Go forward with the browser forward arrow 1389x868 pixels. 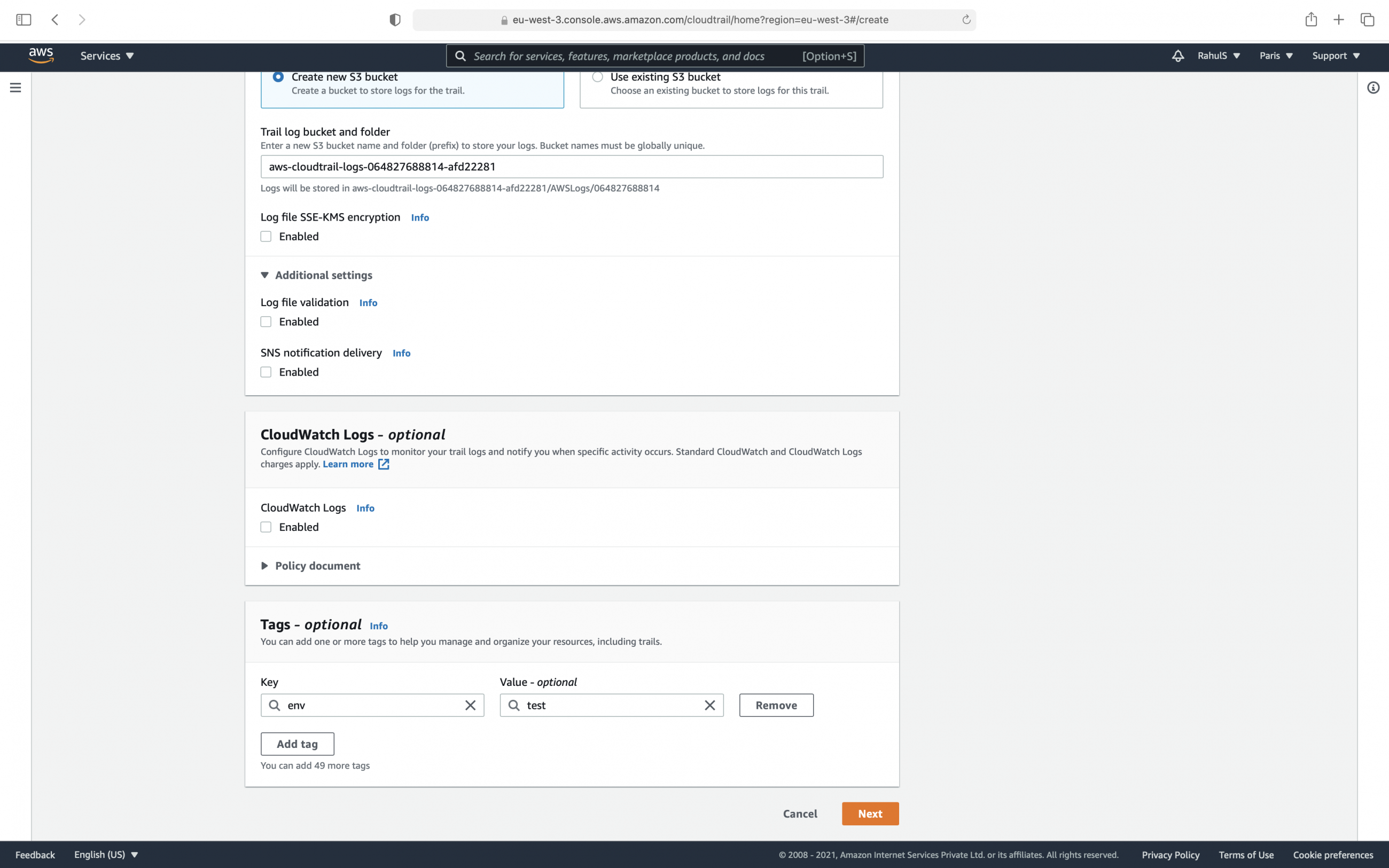[x=82, y=20]
